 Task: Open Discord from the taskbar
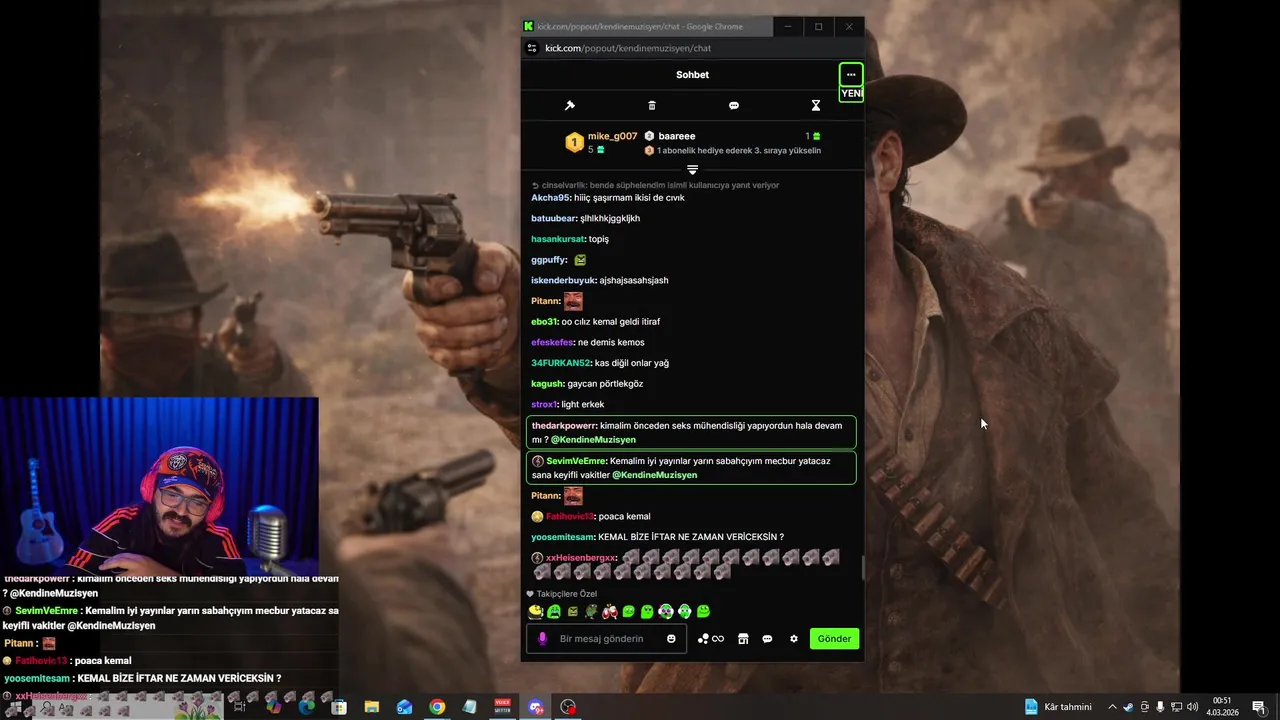(535, 707)
